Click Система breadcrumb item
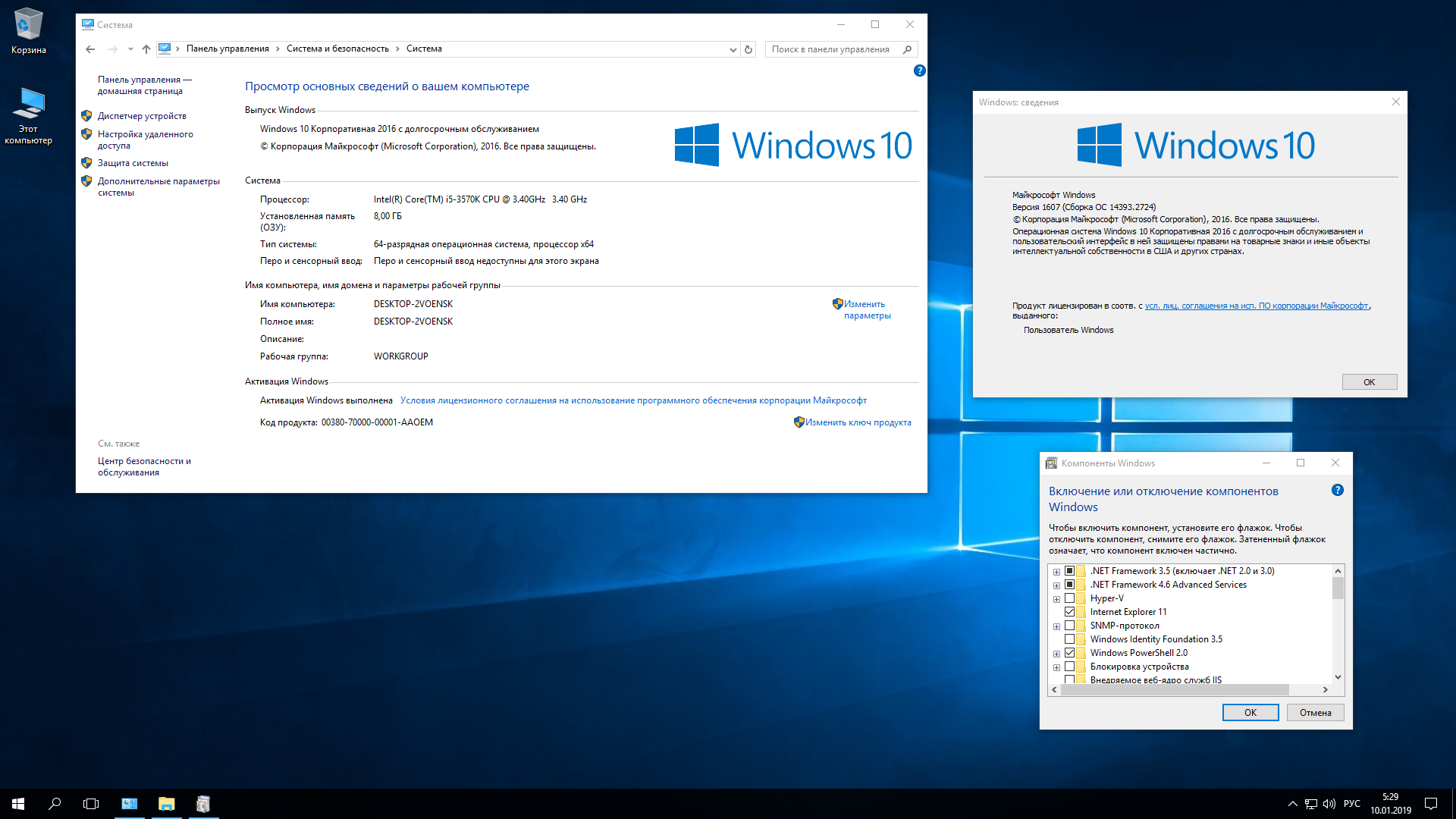 click(424, 49)
